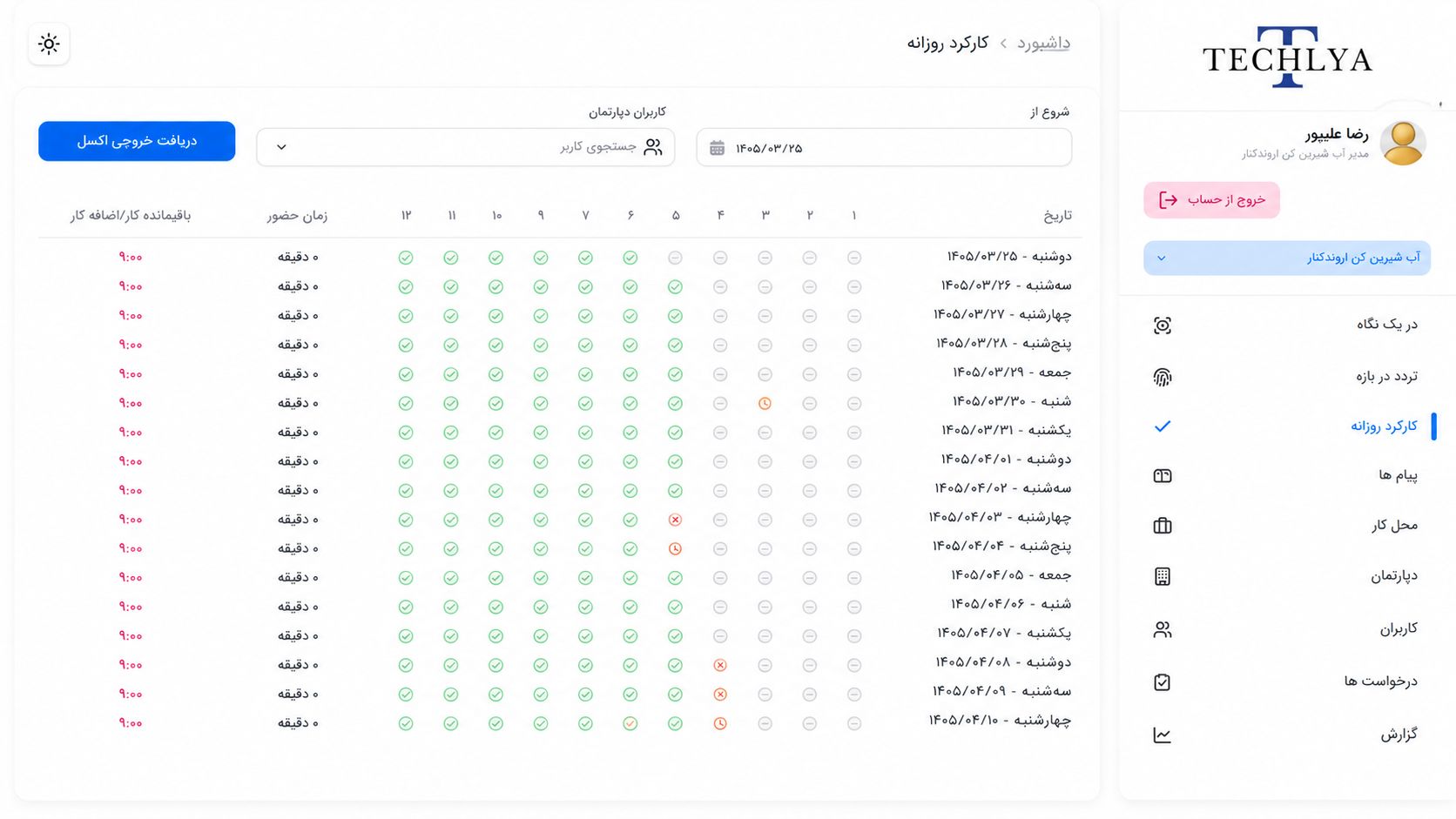Screen dimensions: 1456x819
Task: Click the گزارش sidebar label
Action: tap(1399, 734)
